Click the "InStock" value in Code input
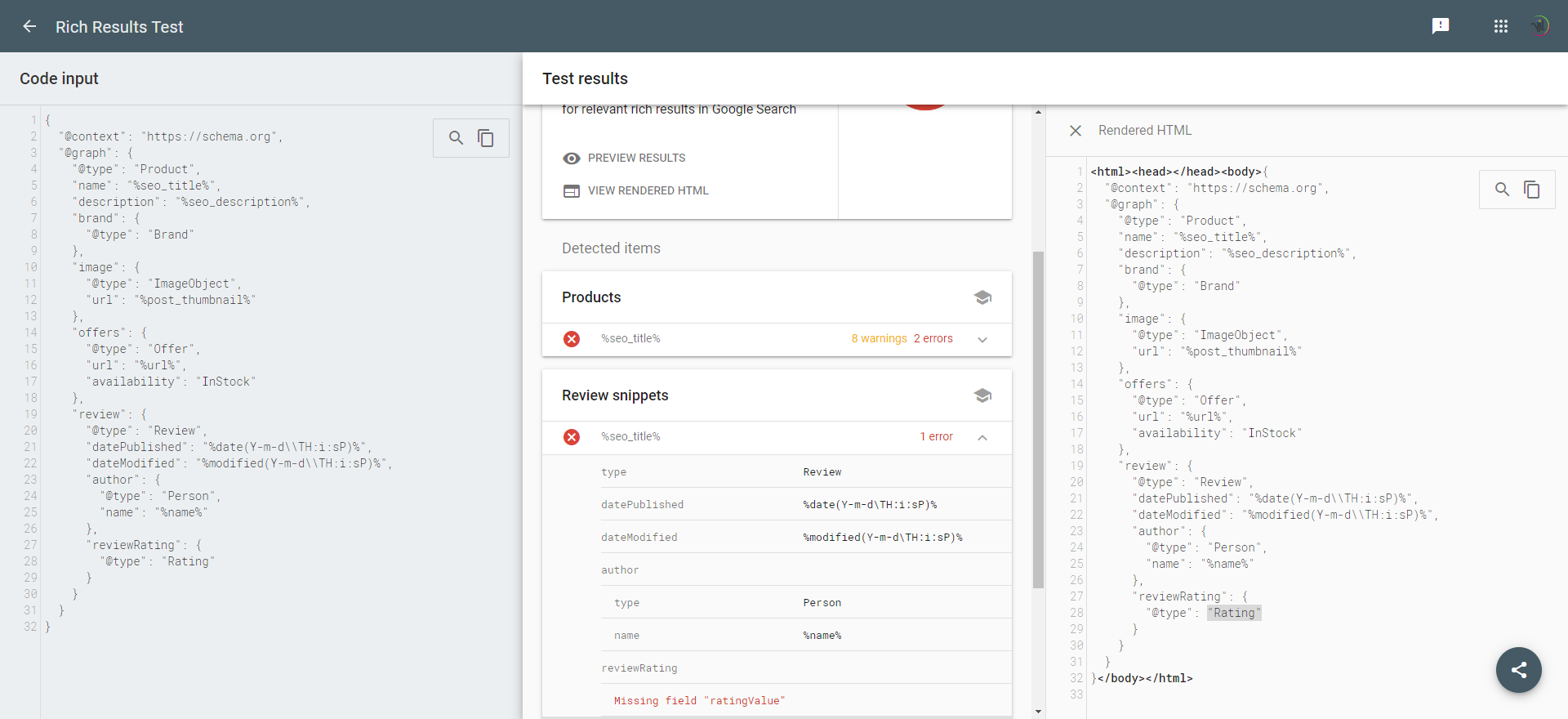The height and width of the screenshot is (719, 1568). coord(226,382)
